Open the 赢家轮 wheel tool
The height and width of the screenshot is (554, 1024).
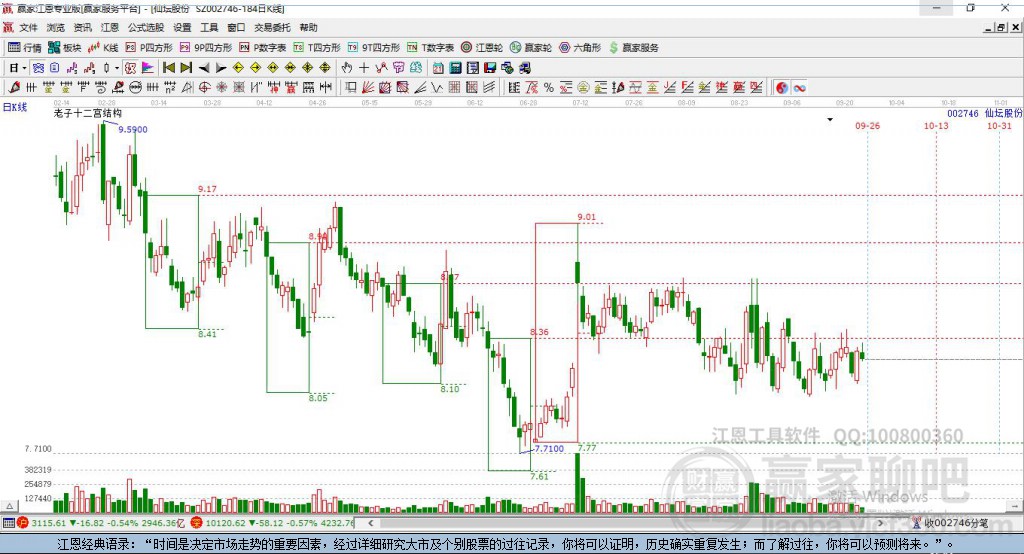pos(530,48)
